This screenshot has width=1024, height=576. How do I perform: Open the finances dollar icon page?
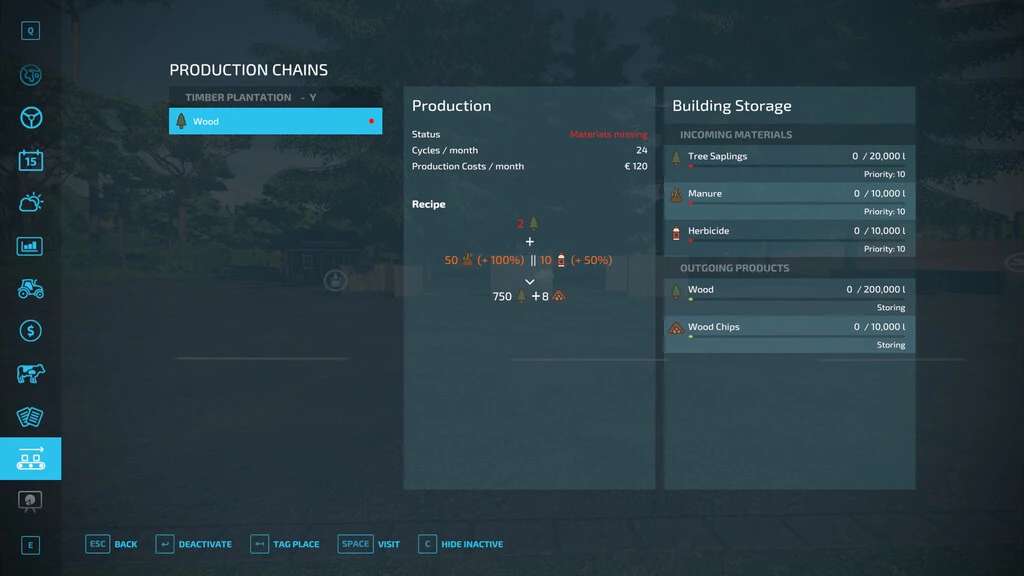31,331
